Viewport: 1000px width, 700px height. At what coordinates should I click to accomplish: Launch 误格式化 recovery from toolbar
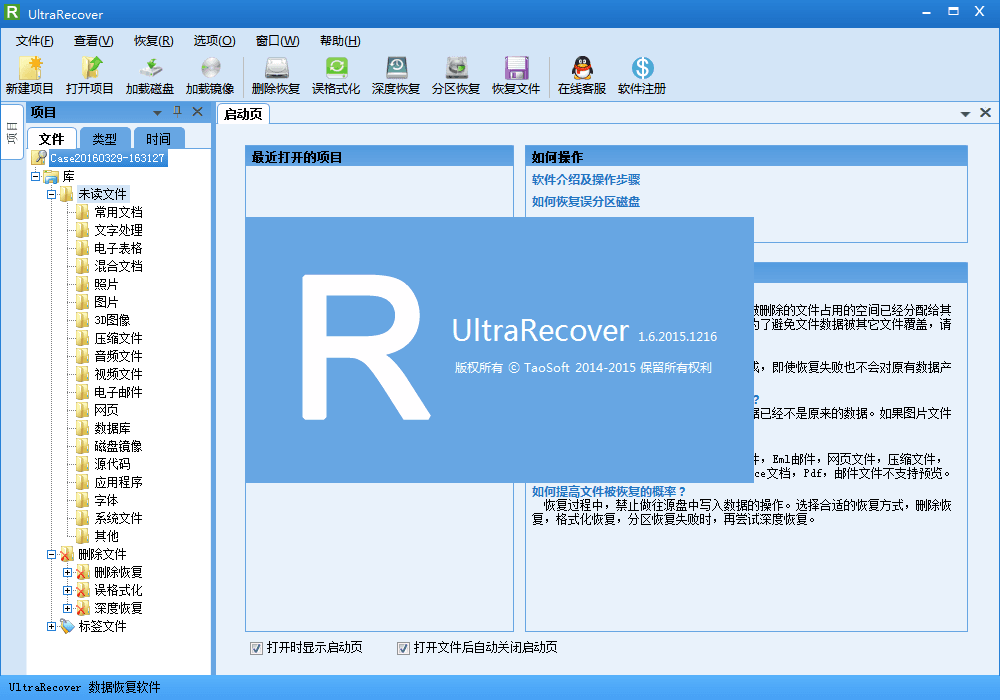pos(336,75)
